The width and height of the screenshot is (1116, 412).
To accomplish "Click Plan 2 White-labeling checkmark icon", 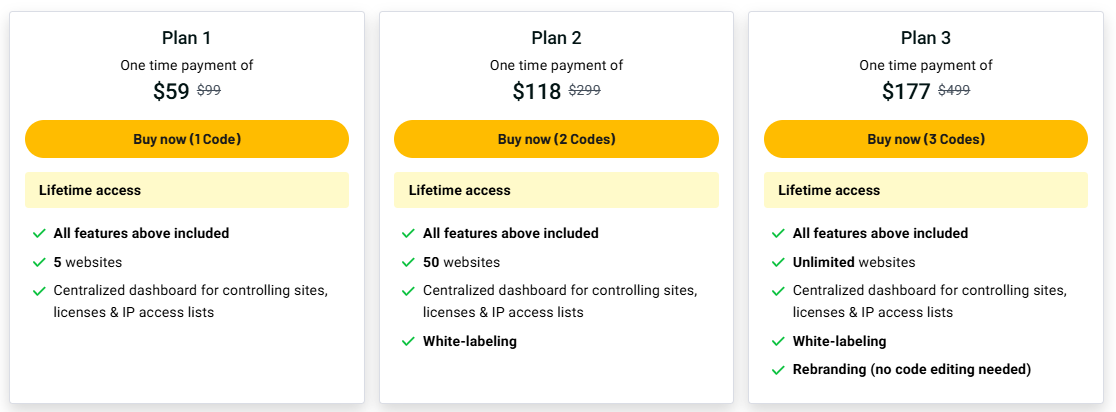I will tap(409, 341).
